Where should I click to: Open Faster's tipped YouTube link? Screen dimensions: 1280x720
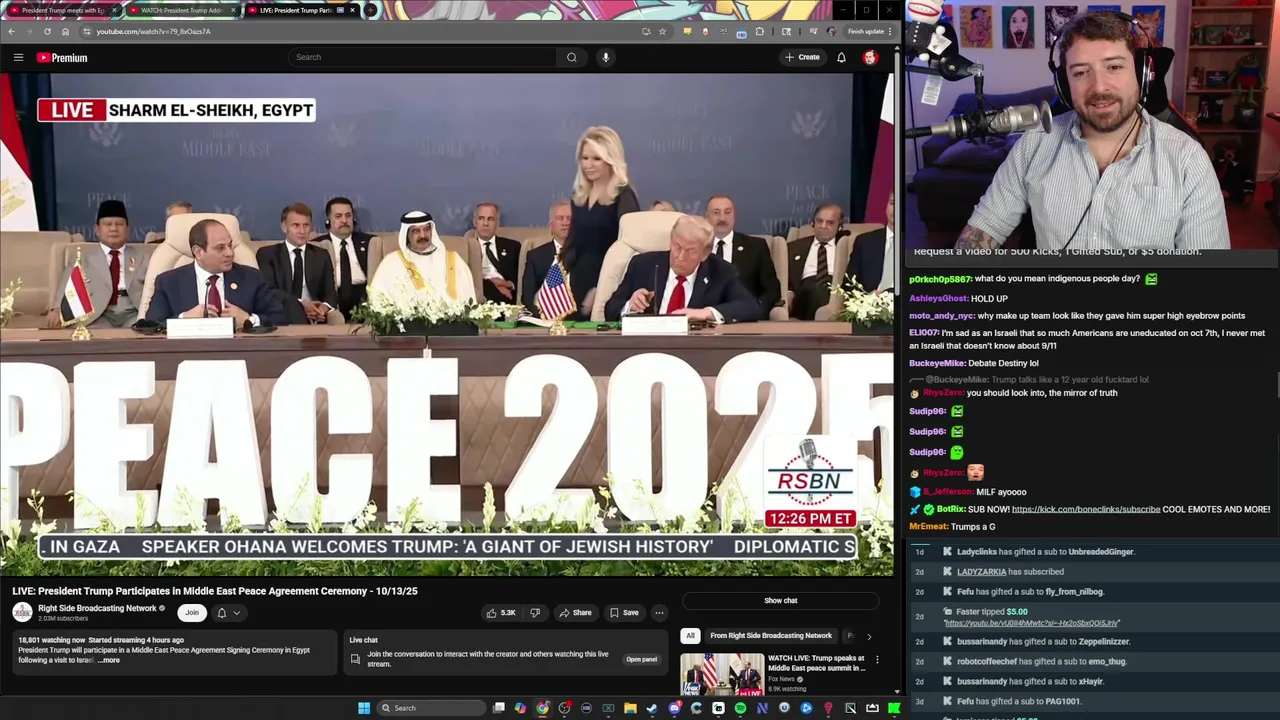pyautogui.click(x=1031, y=624)
